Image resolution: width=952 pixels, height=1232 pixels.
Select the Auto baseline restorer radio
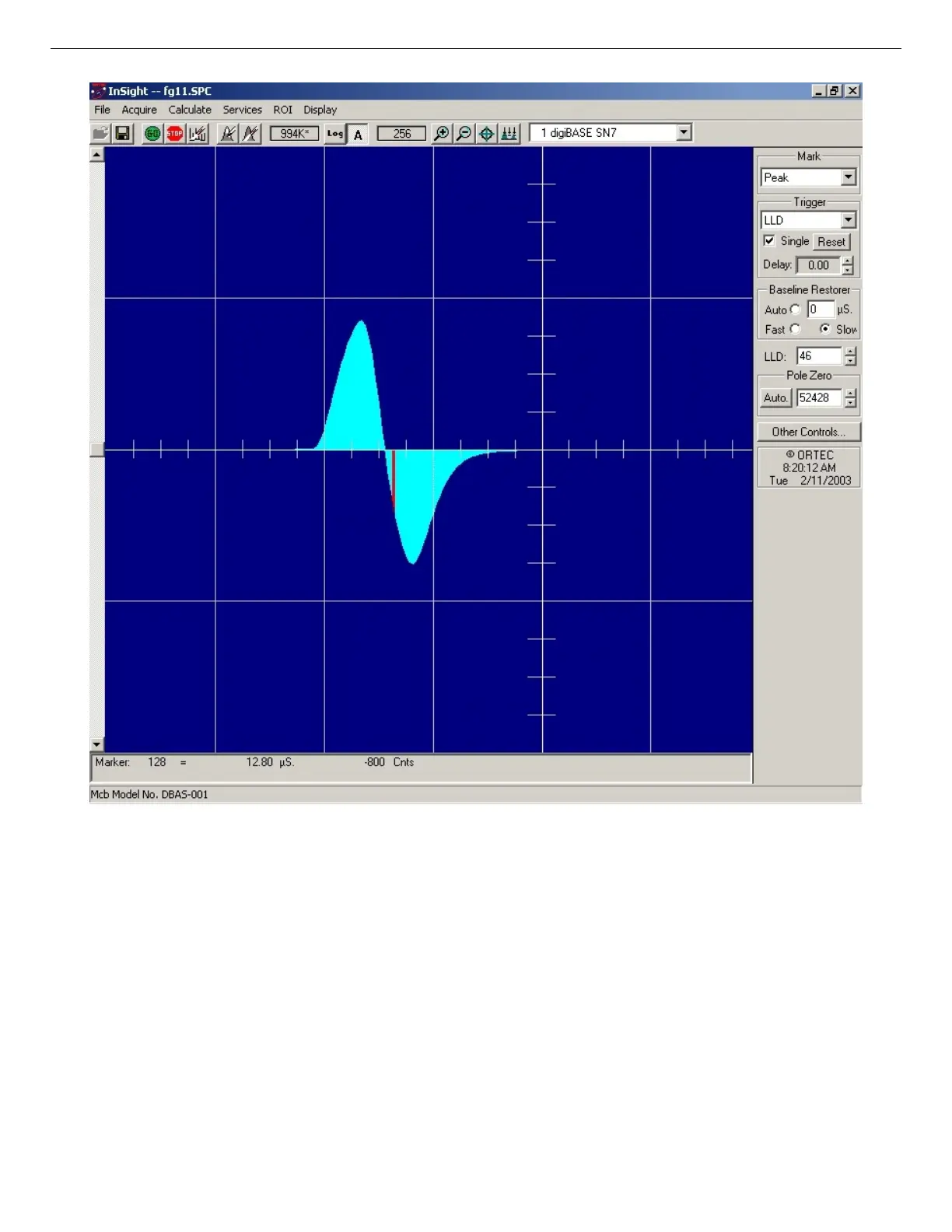795,310
